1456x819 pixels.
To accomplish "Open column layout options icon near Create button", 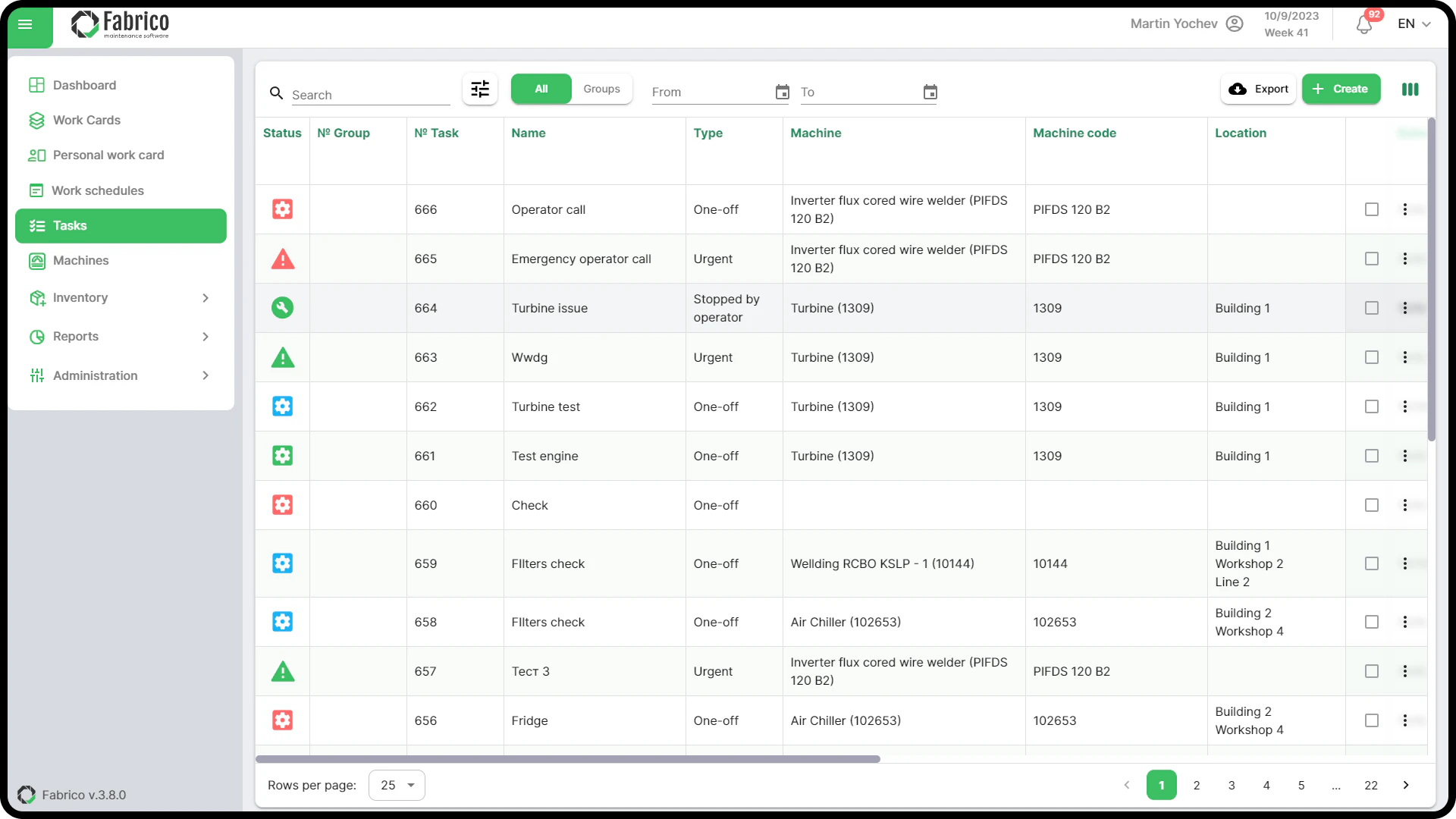I will pyautogui.click(x=1410, y=89).
